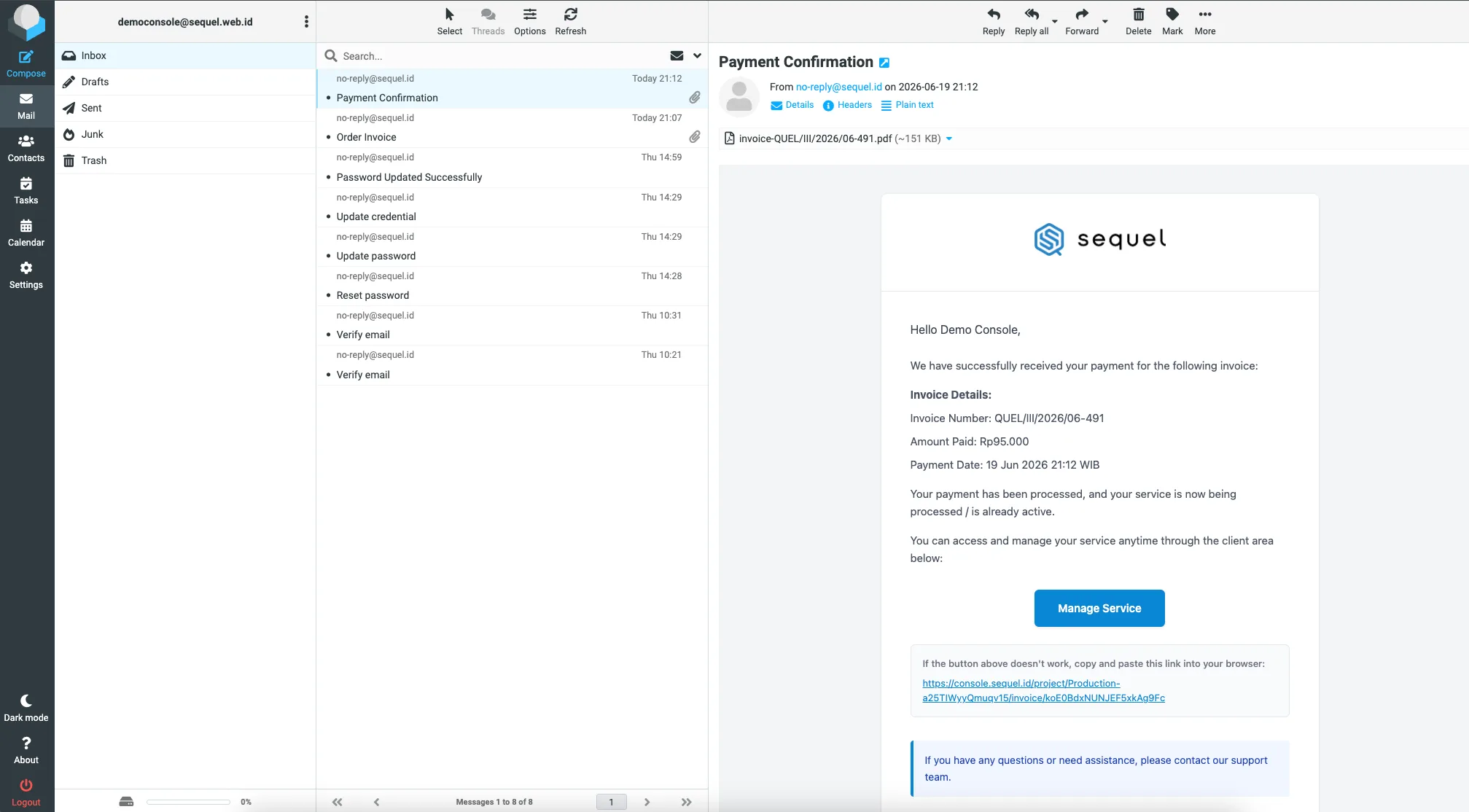1469x812 pixels.
Task: Open the Verify email message from Thu 10:21
Action: (512, 365)
